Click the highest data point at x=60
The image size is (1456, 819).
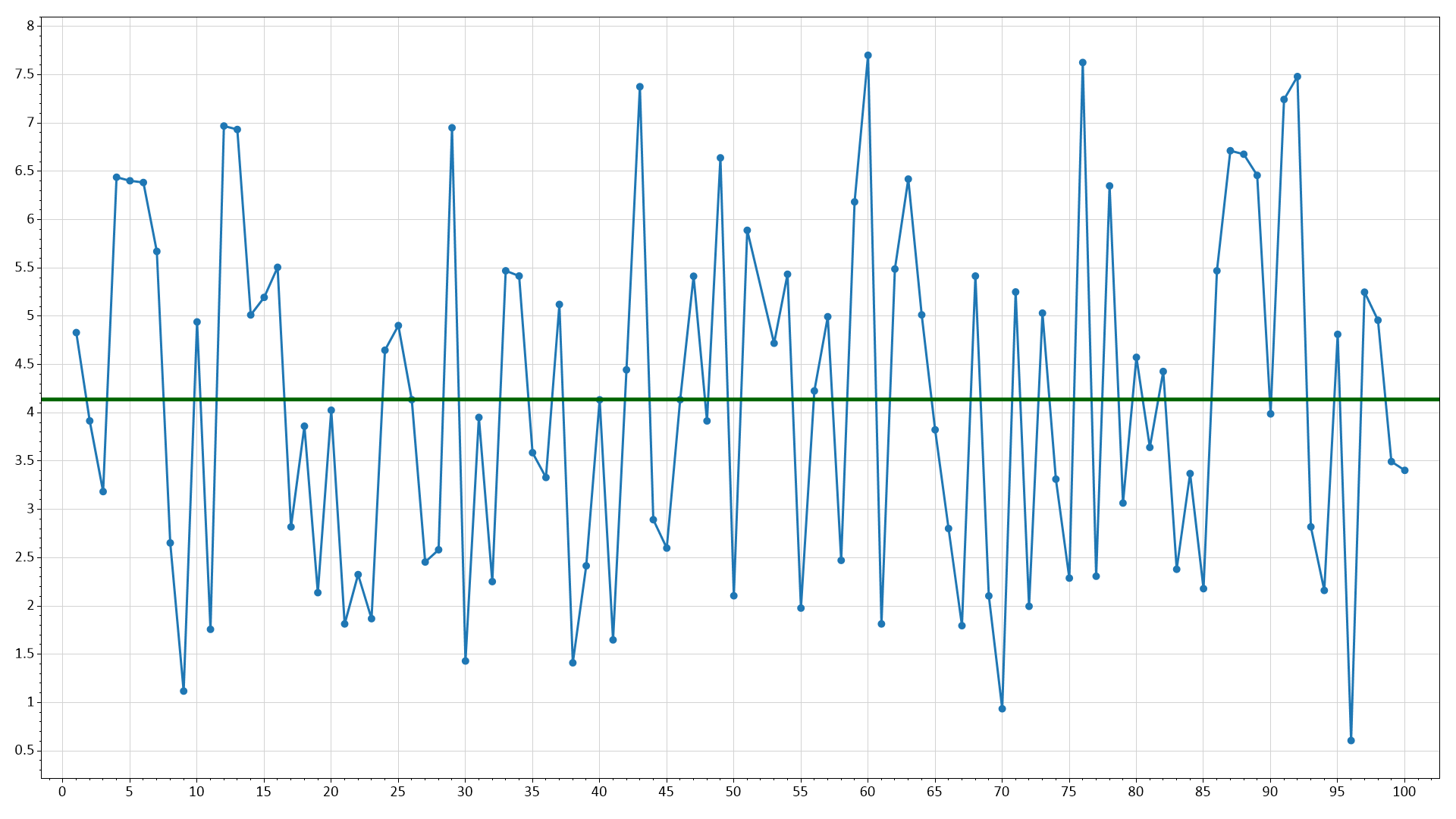[x=868, y=55]
